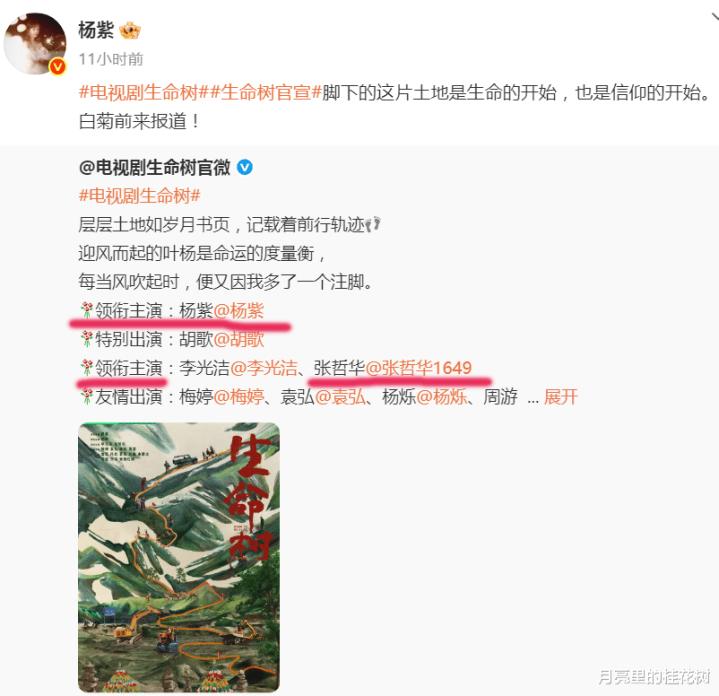
Task: Click the @张哲华1649 mention
Action: point(419,368)
